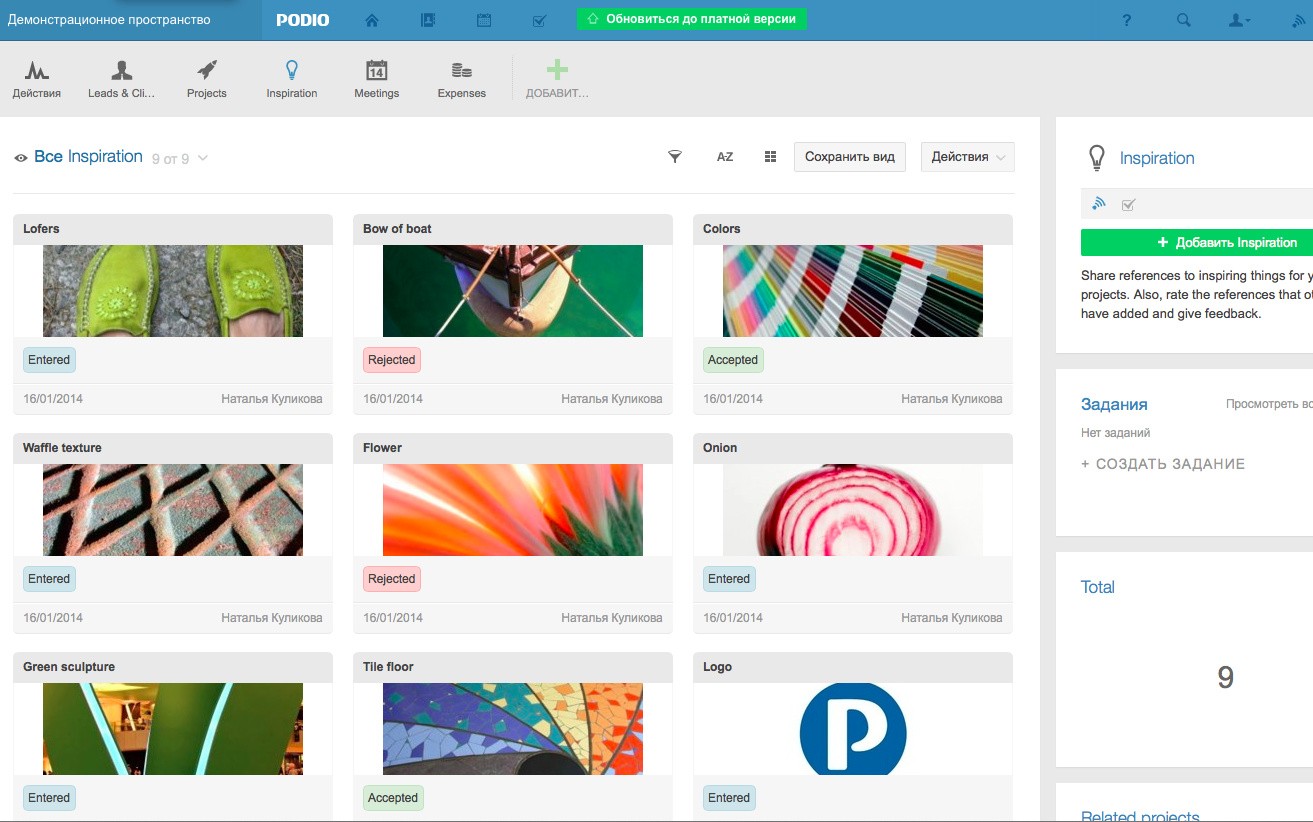Open the tasks checkmark icon in top bar
The height and width of the screenshot is (822, 1313).
point(539,20)
